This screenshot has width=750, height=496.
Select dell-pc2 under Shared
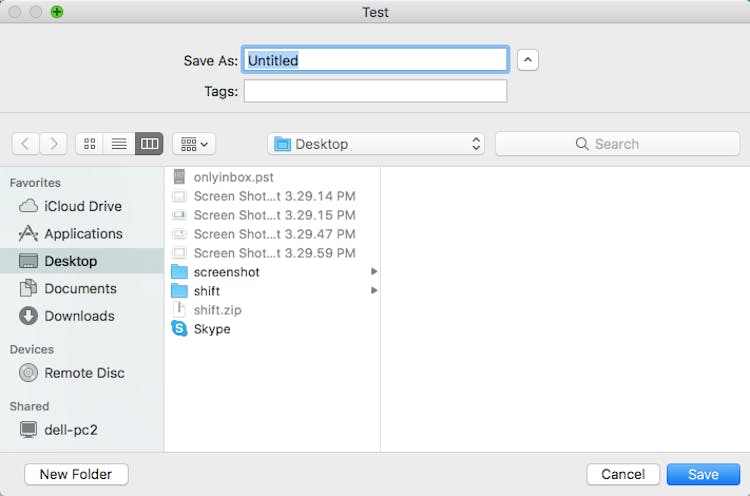70,430
